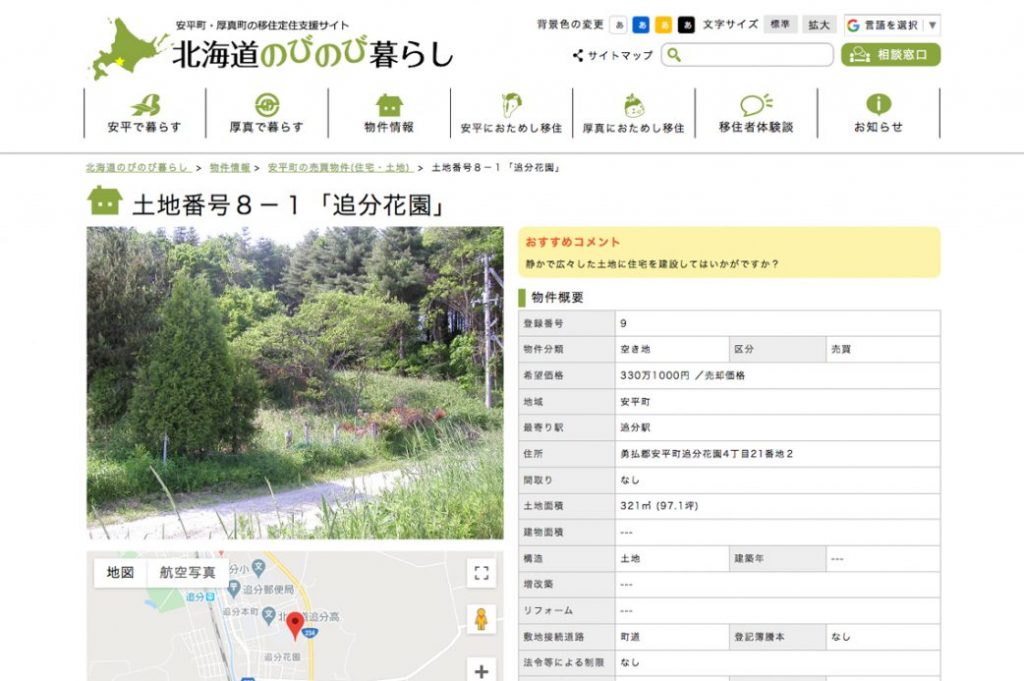Open the お知らせ info icon item

(x=878, y=113)
